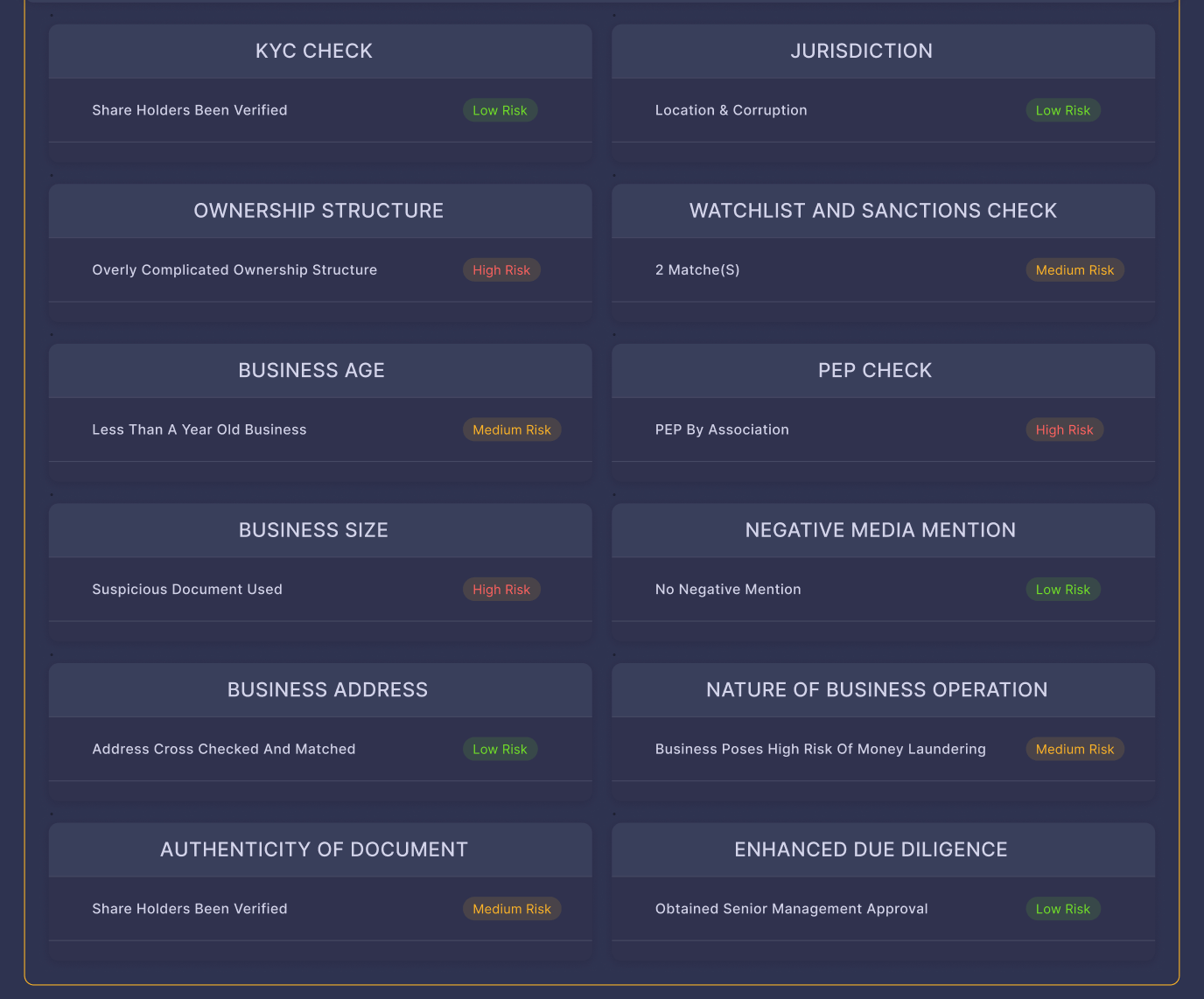Click the Suspicious Document Used row
Screen dimensions: 1204x999
187,590
